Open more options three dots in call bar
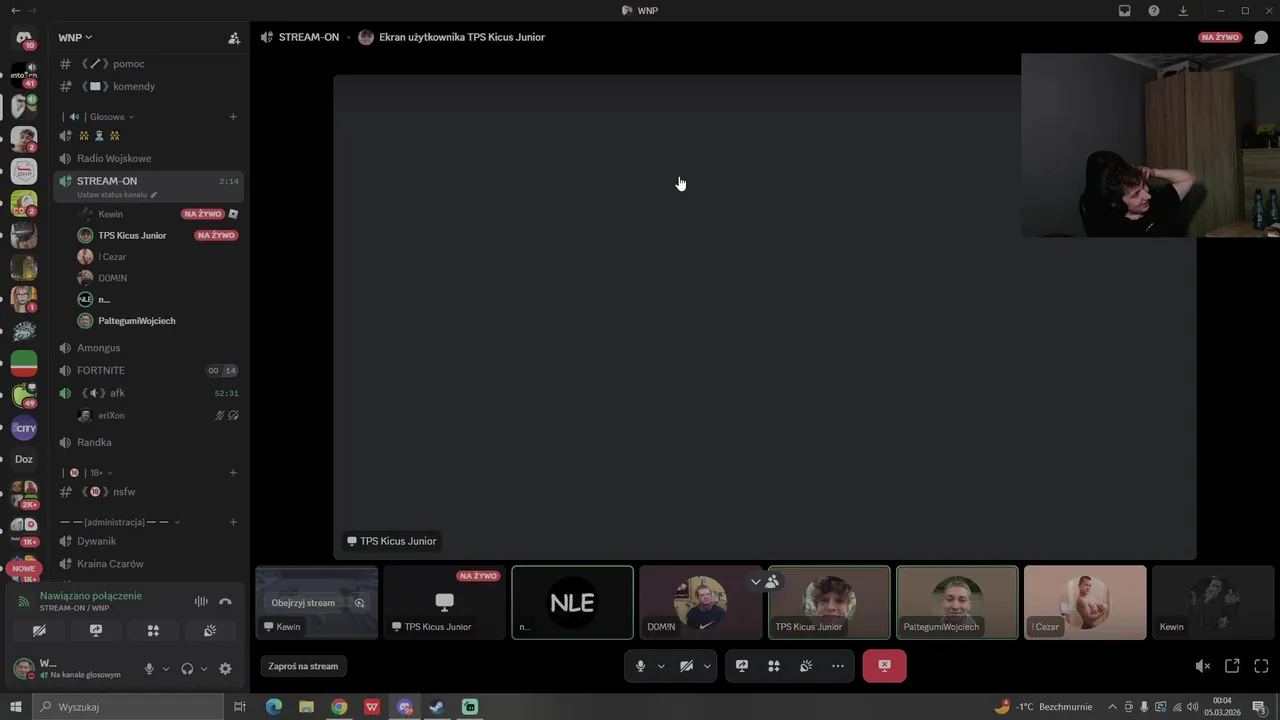The width and height of the screenshot is (1280, 720). coord(838,666)
